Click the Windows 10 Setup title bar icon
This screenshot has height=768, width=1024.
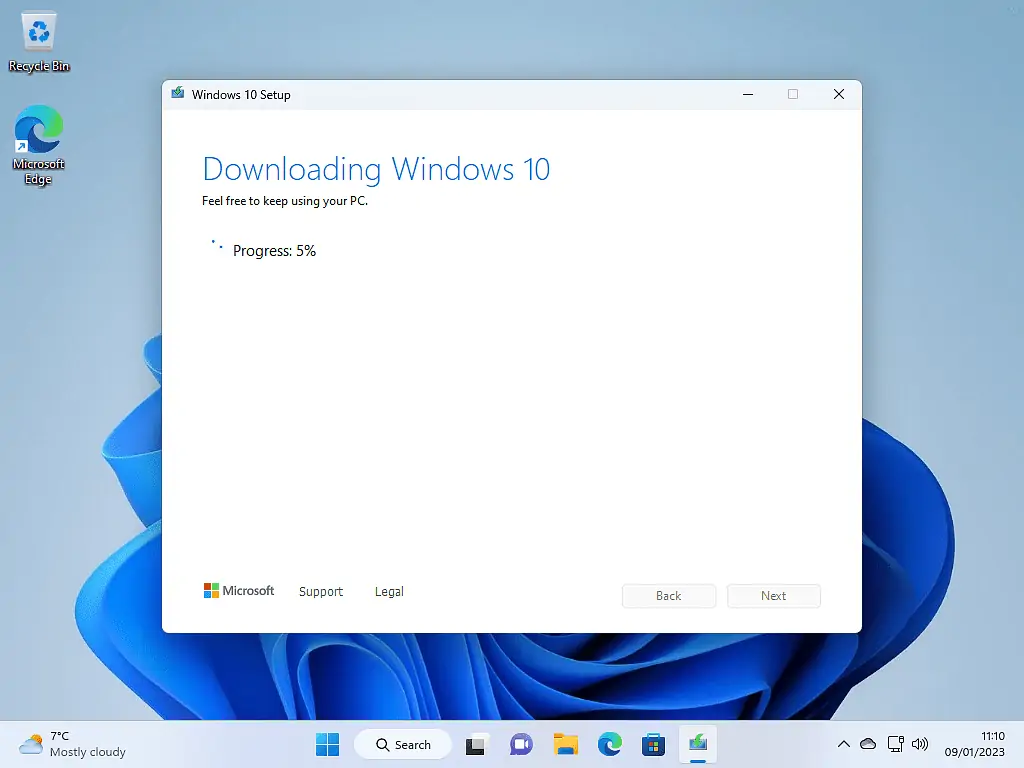(177, 93)
